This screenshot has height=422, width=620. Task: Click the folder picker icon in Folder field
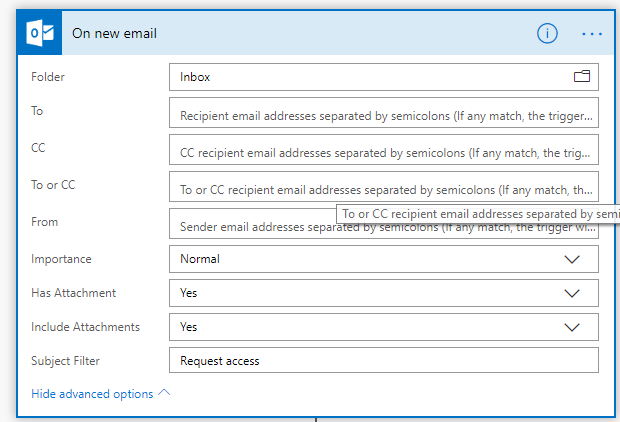tap(581, 76)
